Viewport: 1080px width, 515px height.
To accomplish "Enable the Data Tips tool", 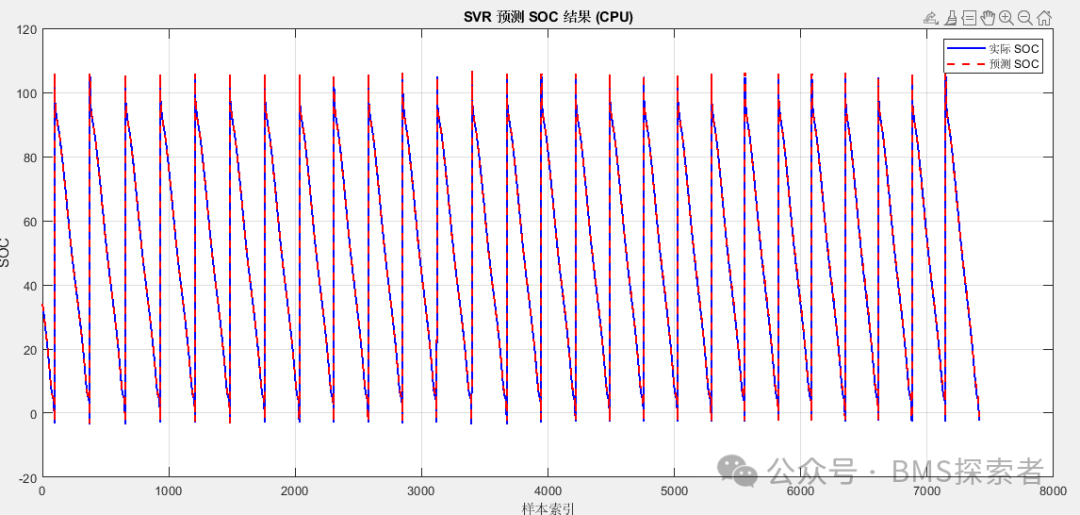I will (969, 18).
